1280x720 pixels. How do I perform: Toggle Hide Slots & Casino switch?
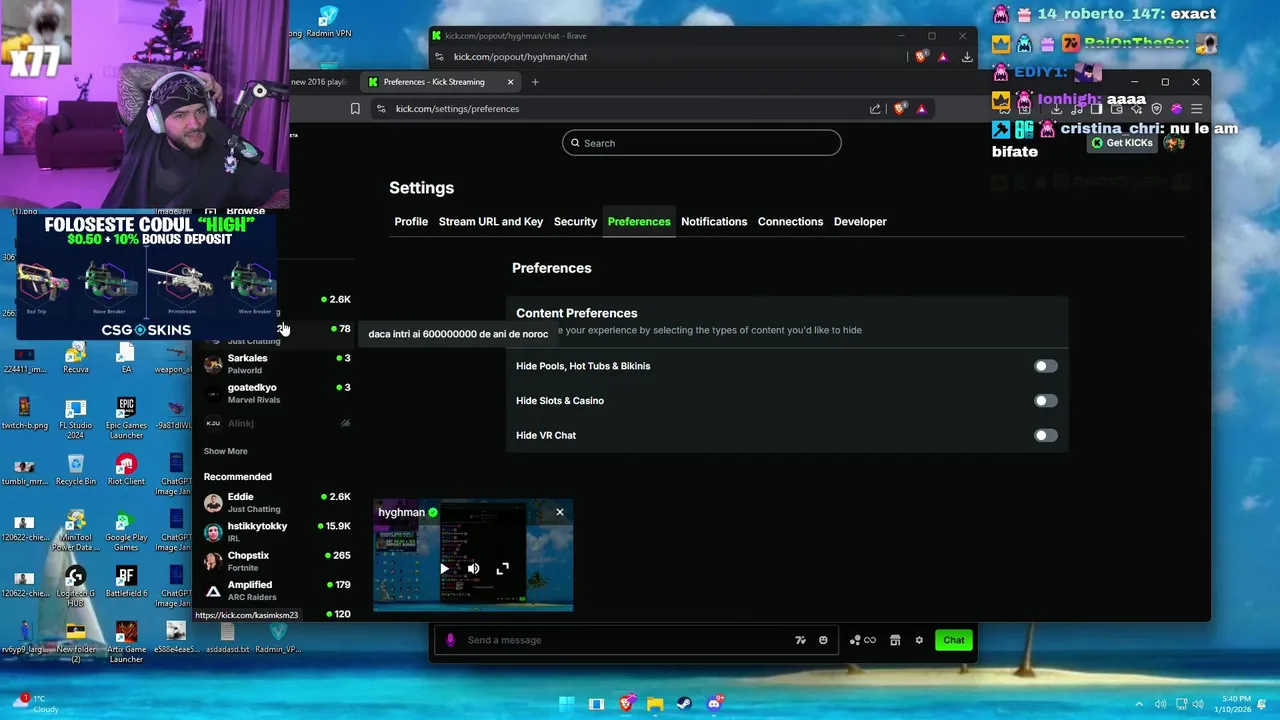coord(1045,401)
